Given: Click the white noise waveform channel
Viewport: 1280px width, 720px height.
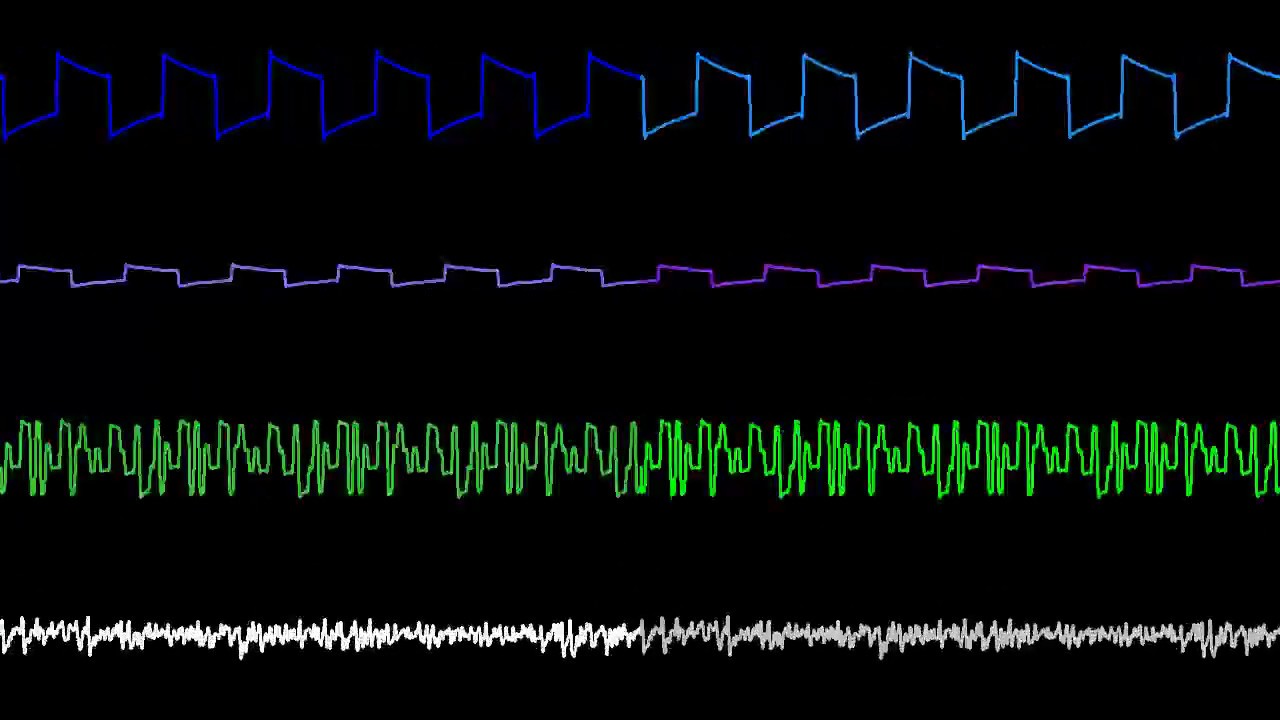Looking at the screenshot, I should tap(640, 636).
